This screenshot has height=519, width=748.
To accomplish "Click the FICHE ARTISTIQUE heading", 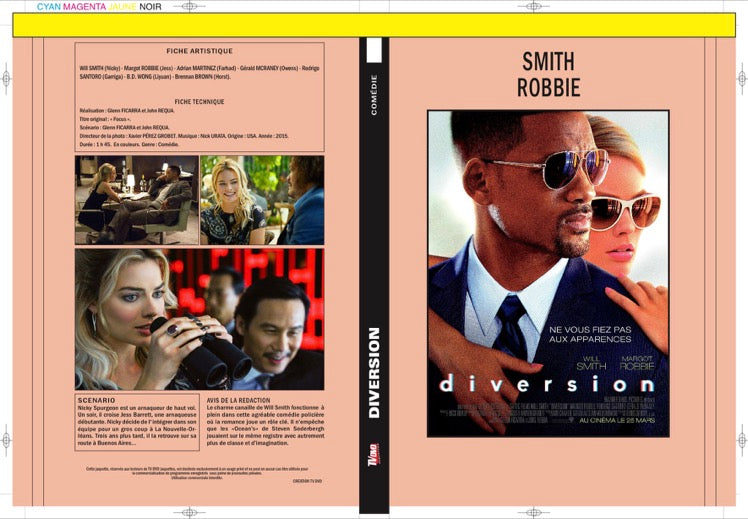I will (199, 51).
